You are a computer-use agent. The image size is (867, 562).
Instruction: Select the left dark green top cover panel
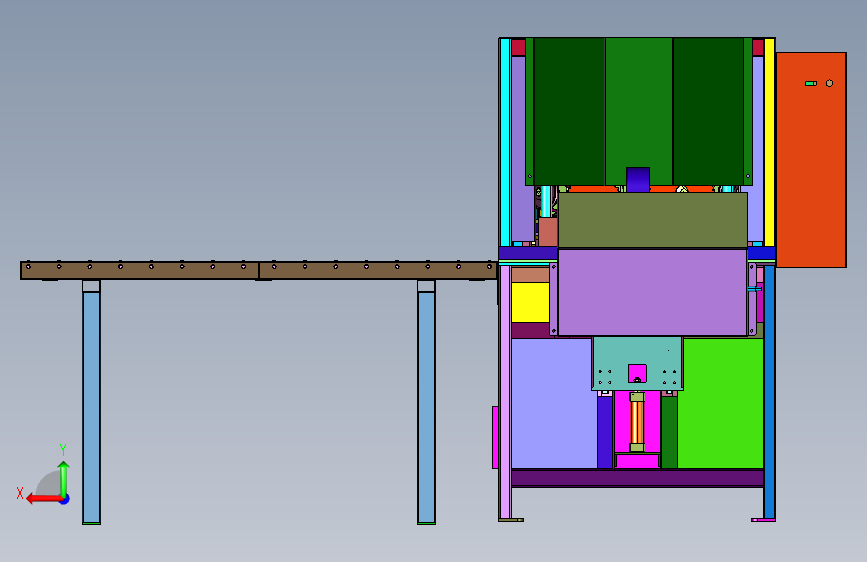click(x=569, y=111)
